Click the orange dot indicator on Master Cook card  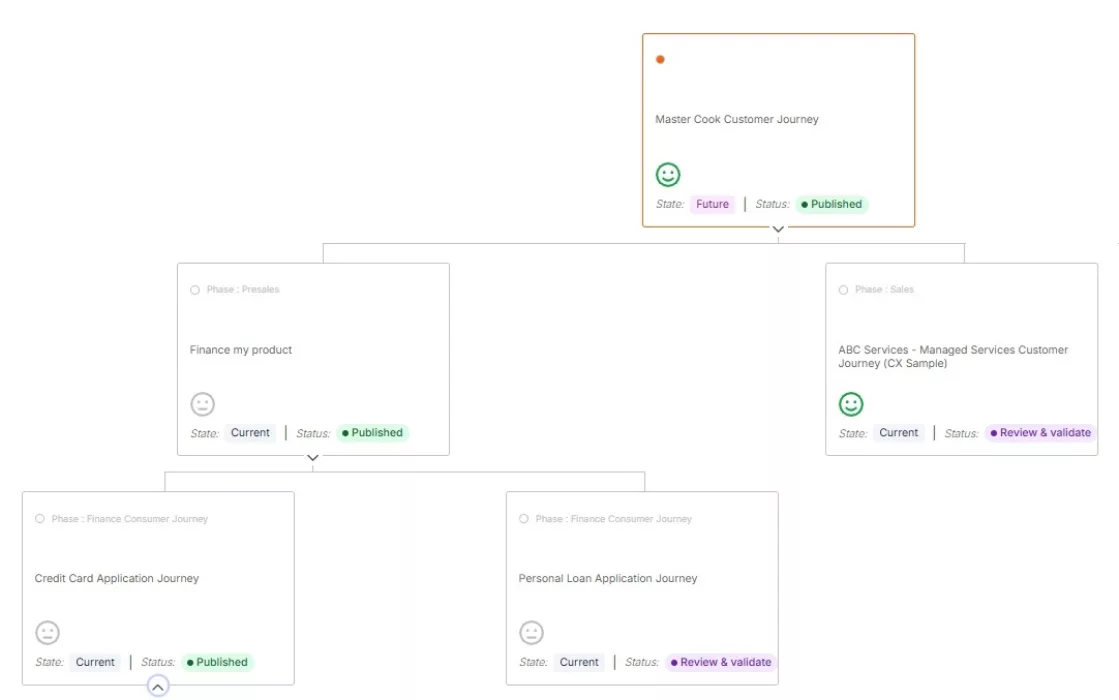coord(660,58)
